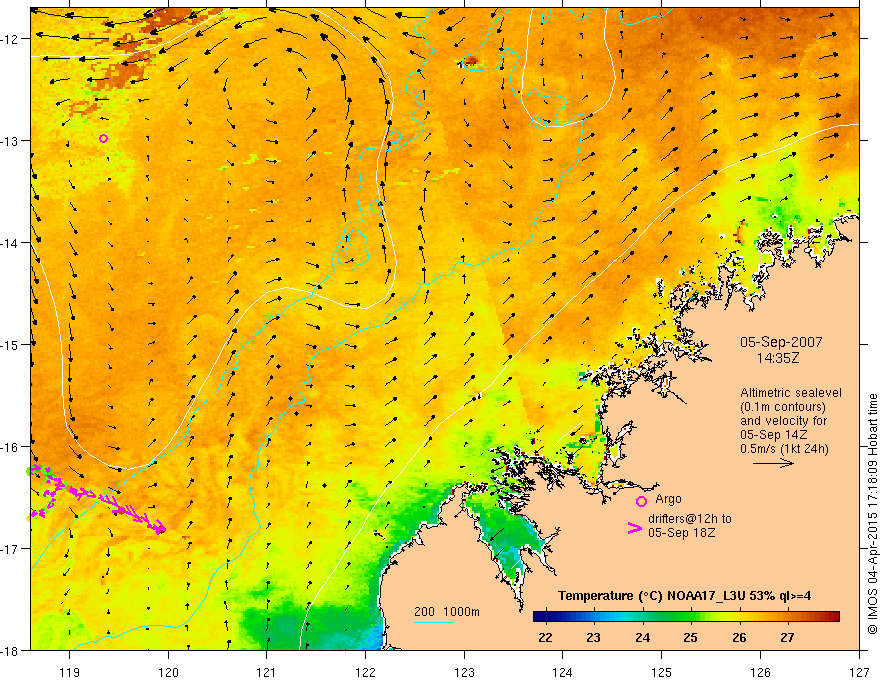Click the cyan bathymetry legend line
Viewport: 880px width, 680px height.
tap(433, 622)
